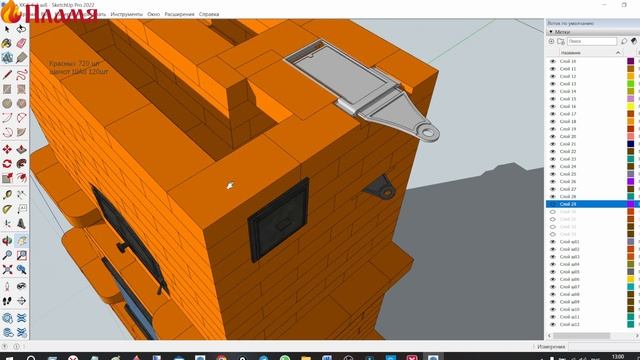Image resolution: width=640 pixels, height=360 pixels.
Task: Choose the Lasso Select tool
Action: coord(21,29)
